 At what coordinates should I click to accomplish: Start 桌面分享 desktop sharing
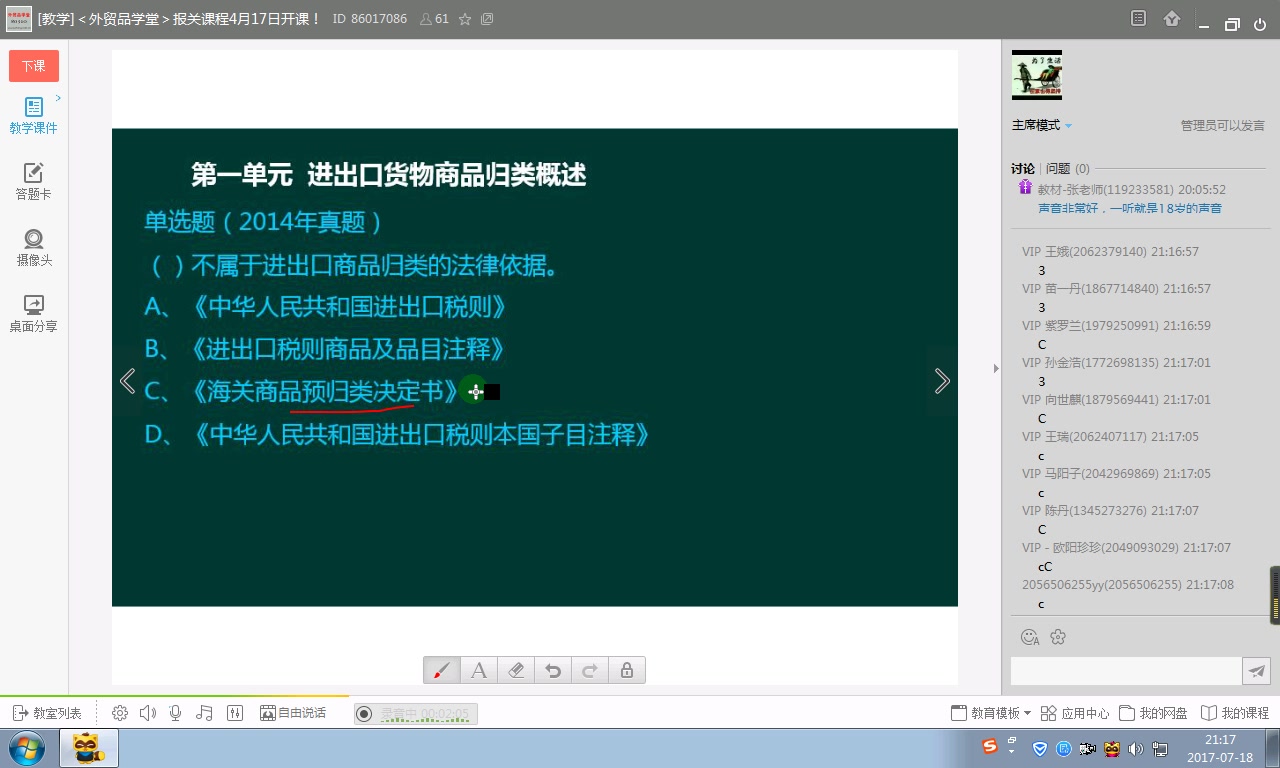(34, 314)
